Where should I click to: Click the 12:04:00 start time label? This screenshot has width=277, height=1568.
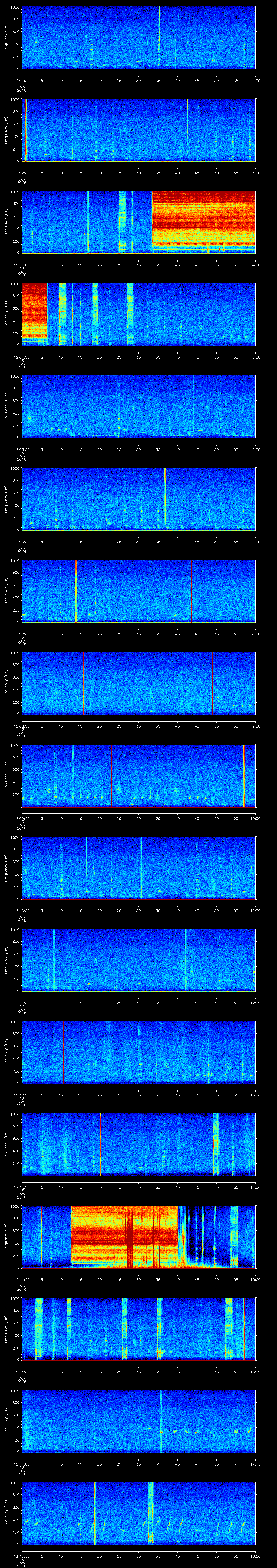pos(21,357)
